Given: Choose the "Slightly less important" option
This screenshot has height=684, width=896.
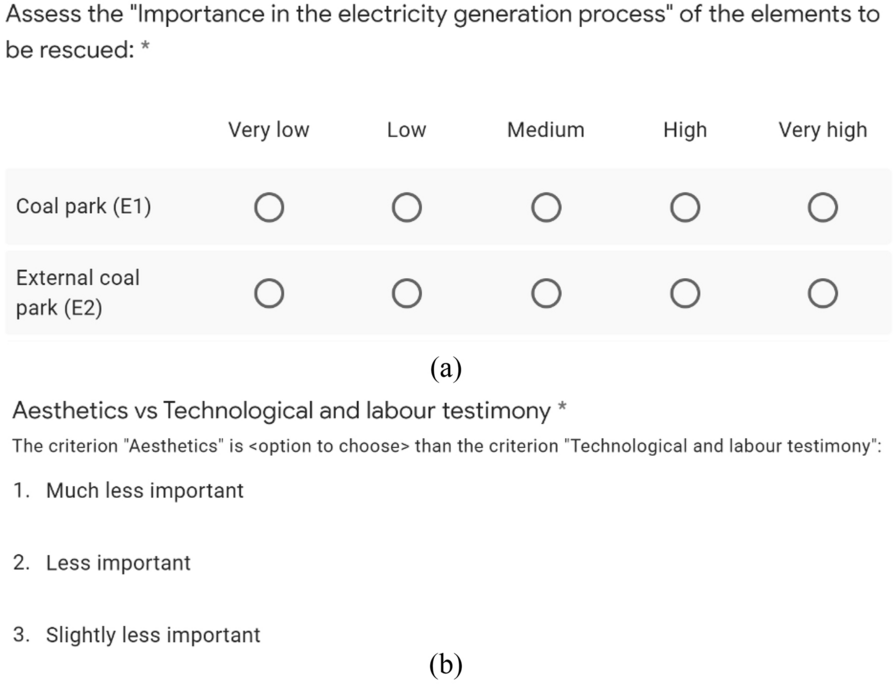Looking at the screenshot, I should [153, 635].
